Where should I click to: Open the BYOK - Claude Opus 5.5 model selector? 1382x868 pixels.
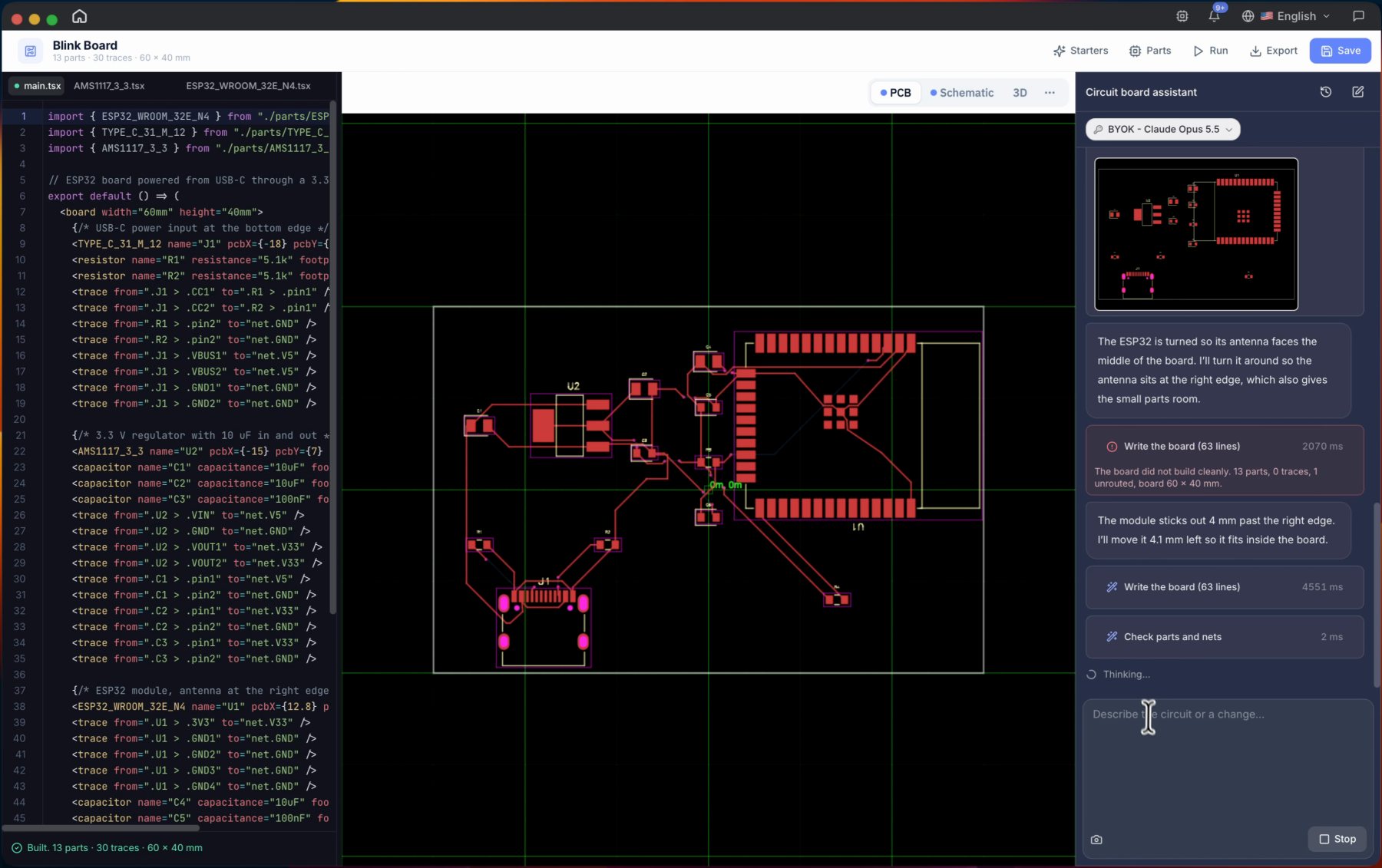(x=1162, y=130)
